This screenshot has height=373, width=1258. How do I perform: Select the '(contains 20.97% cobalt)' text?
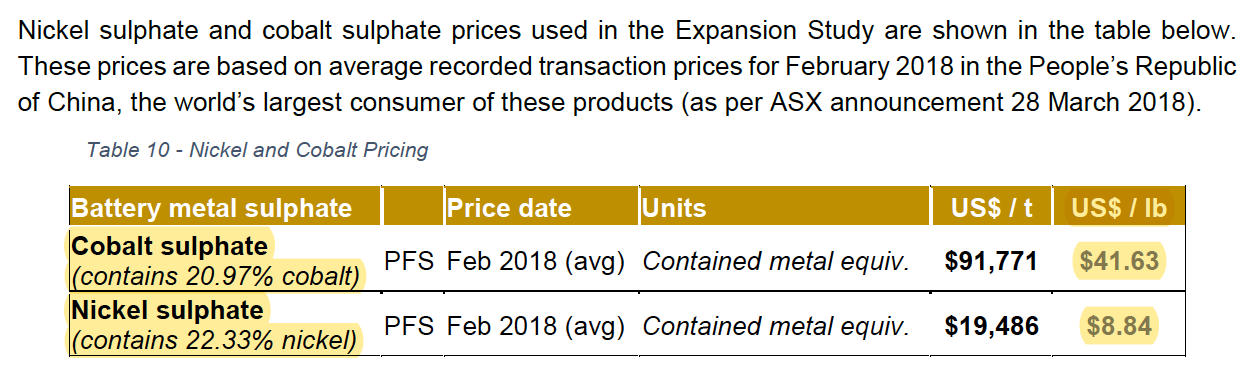coord(214,276)
